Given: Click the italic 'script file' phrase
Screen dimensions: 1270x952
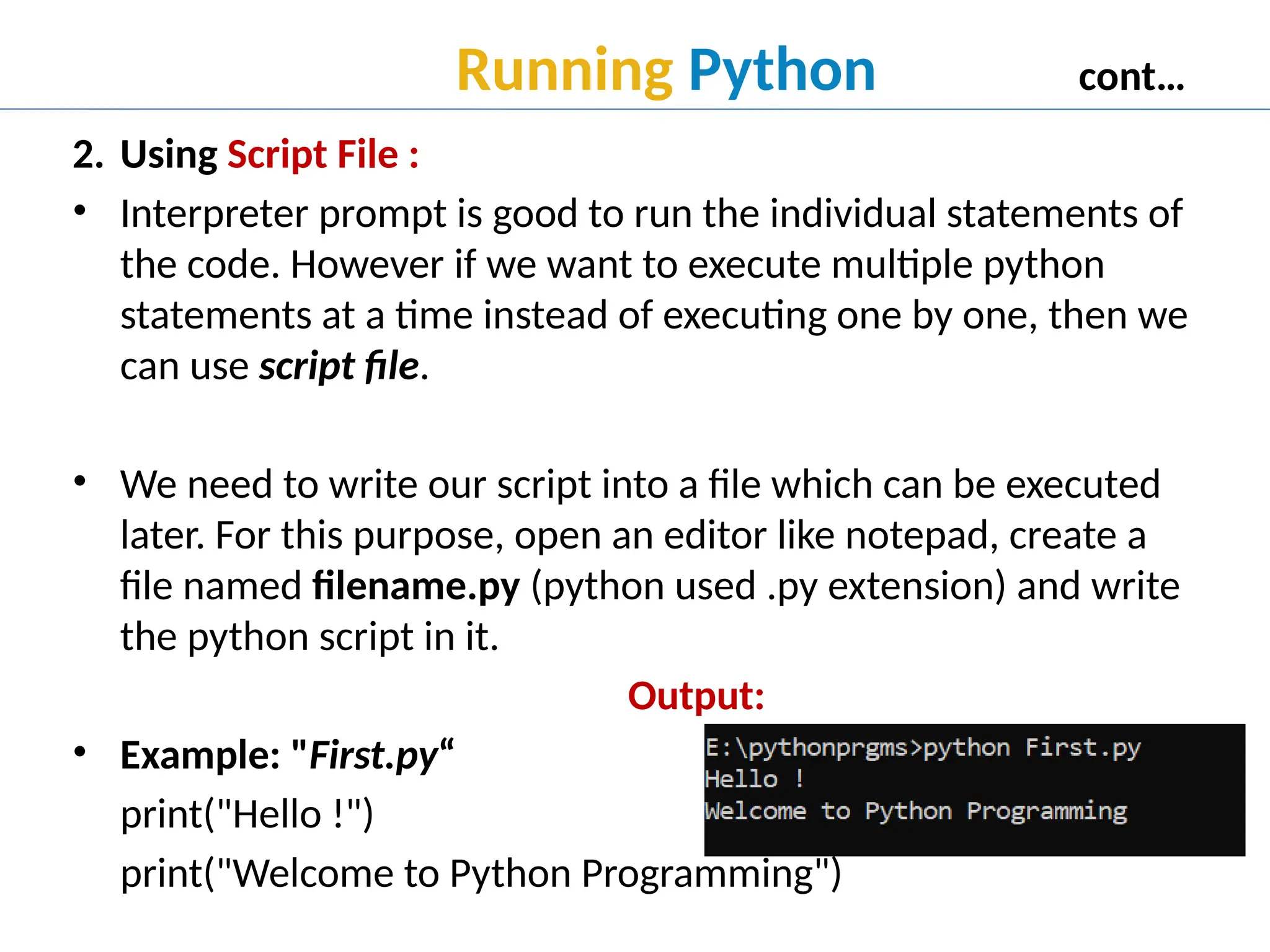Looking at the screenshot, I should (x=339, y=366).
